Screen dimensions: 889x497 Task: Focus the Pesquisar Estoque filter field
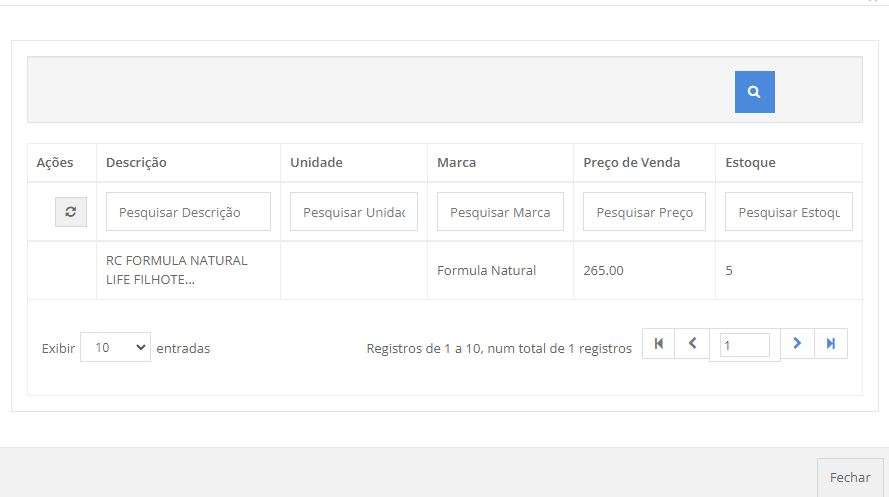788,212
